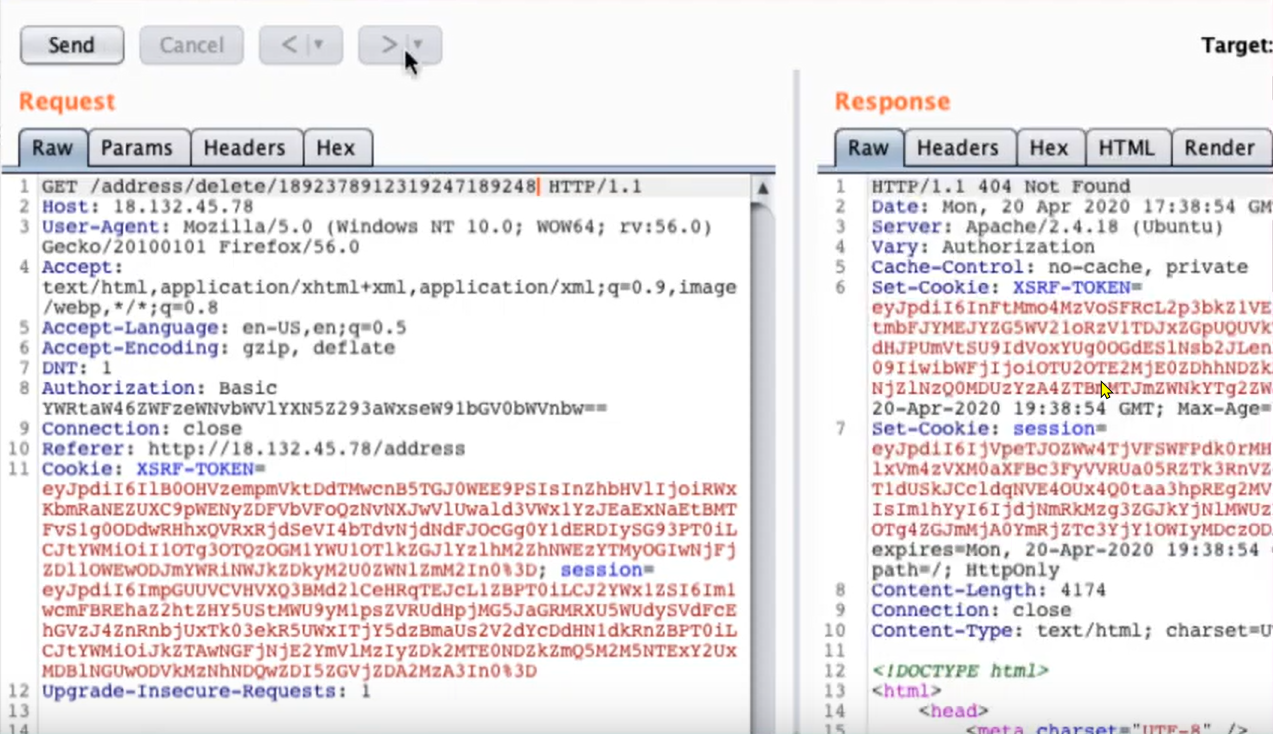Show the response HTML tab

click(x=1126, y=148)
